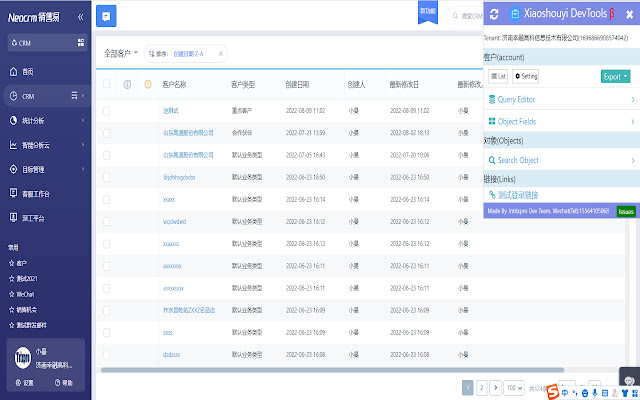Viewport: 640px width, 400px height.
Task: Open customer dsdsssx link
Action: tap(171, 355)
